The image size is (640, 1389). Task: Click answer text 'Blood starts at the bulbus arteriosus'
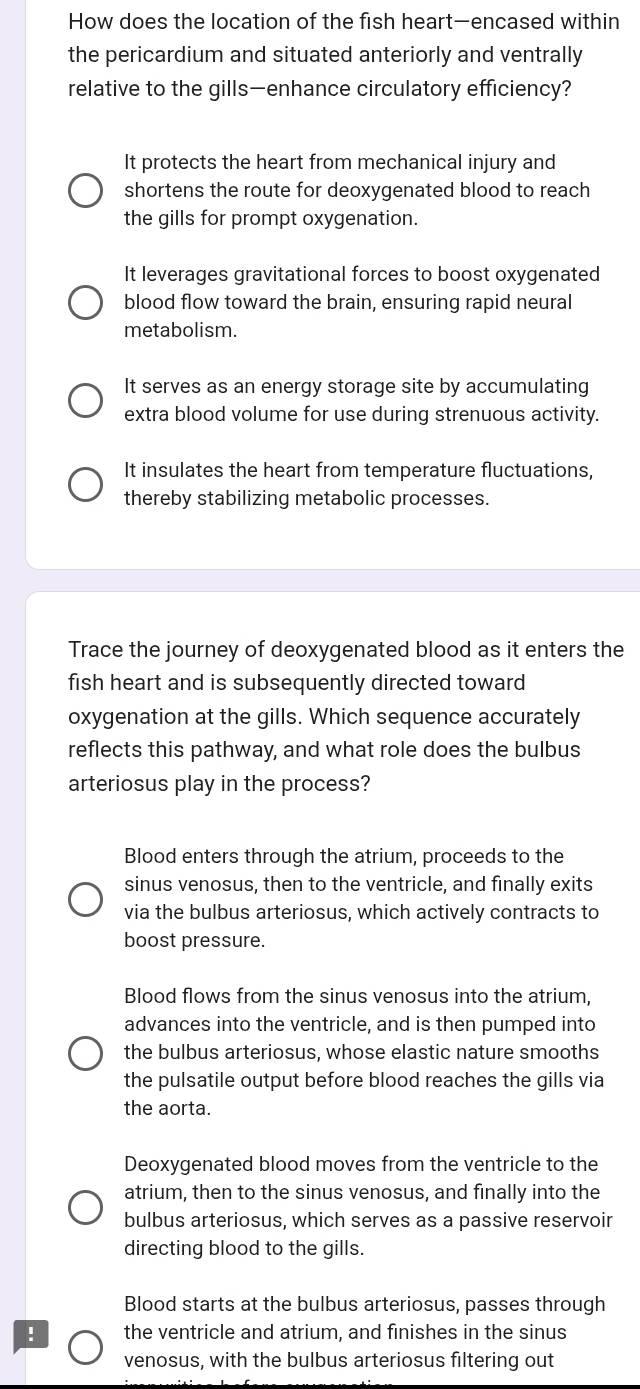click(364, 1332)
